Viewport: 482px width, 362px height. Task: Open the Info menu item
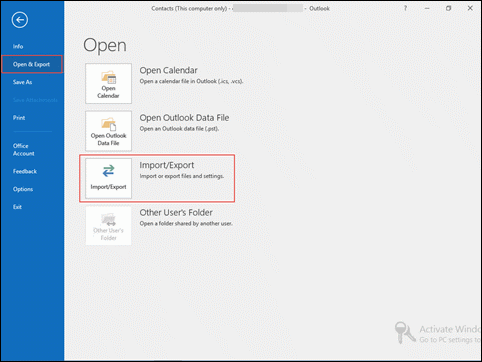point(18,46)
